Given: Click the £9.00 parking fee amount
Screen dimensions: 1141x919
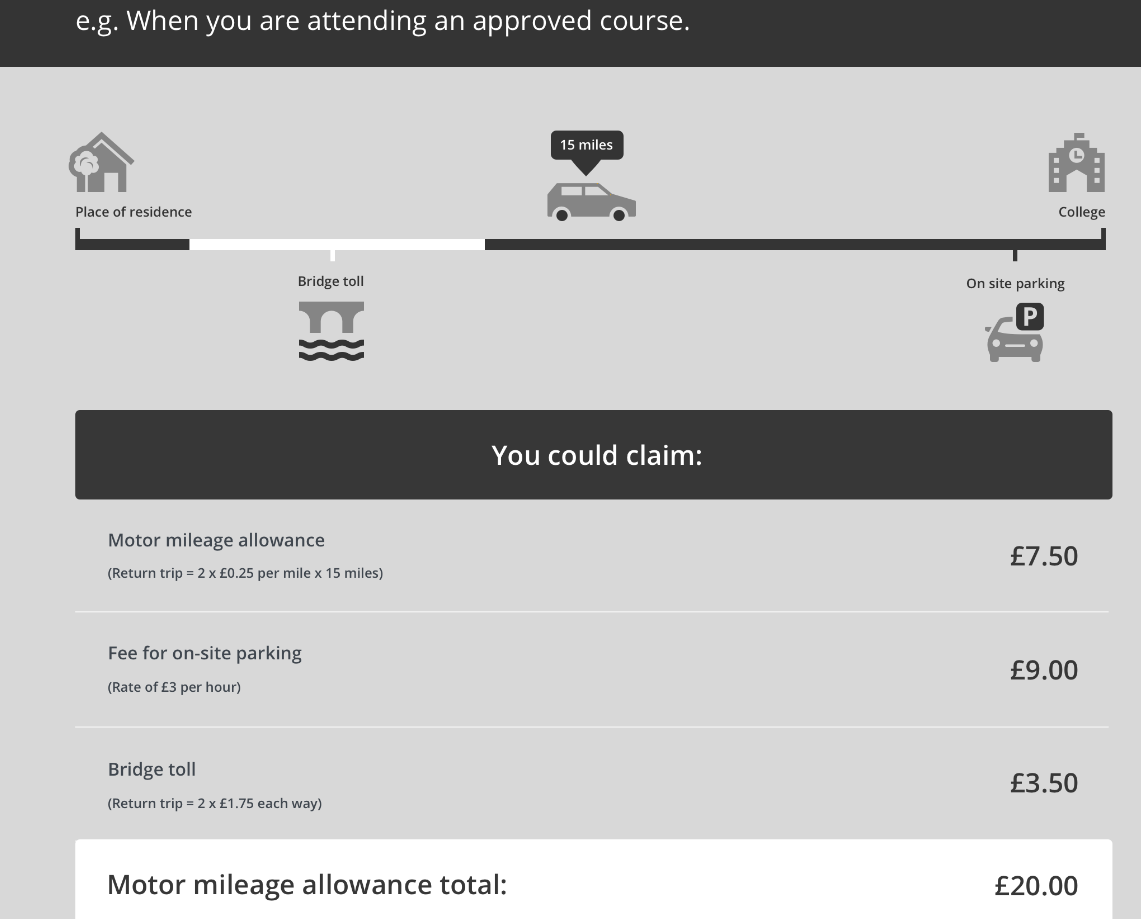Looking at the screenshot, I should click(1043, 670).
